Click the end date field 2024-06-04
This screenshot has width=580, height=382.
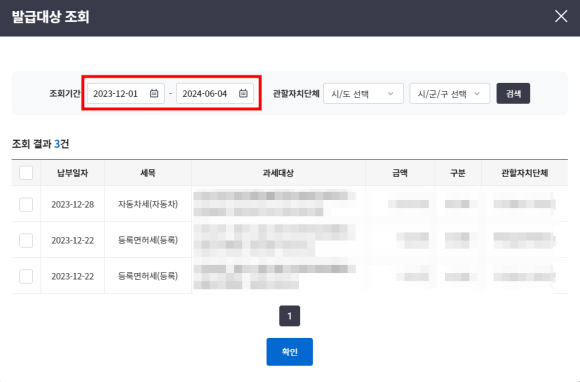click(215, 94)
